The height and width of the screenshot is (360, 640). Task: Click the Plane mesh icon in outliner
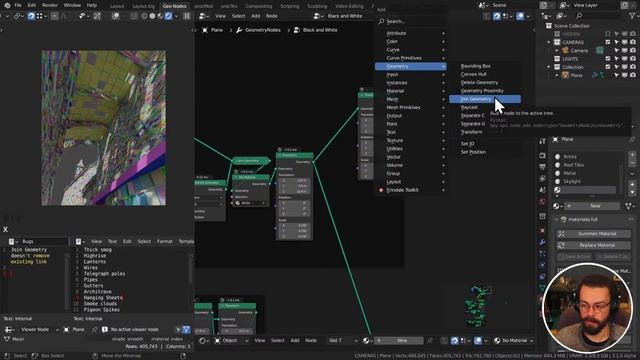point(565,76)
